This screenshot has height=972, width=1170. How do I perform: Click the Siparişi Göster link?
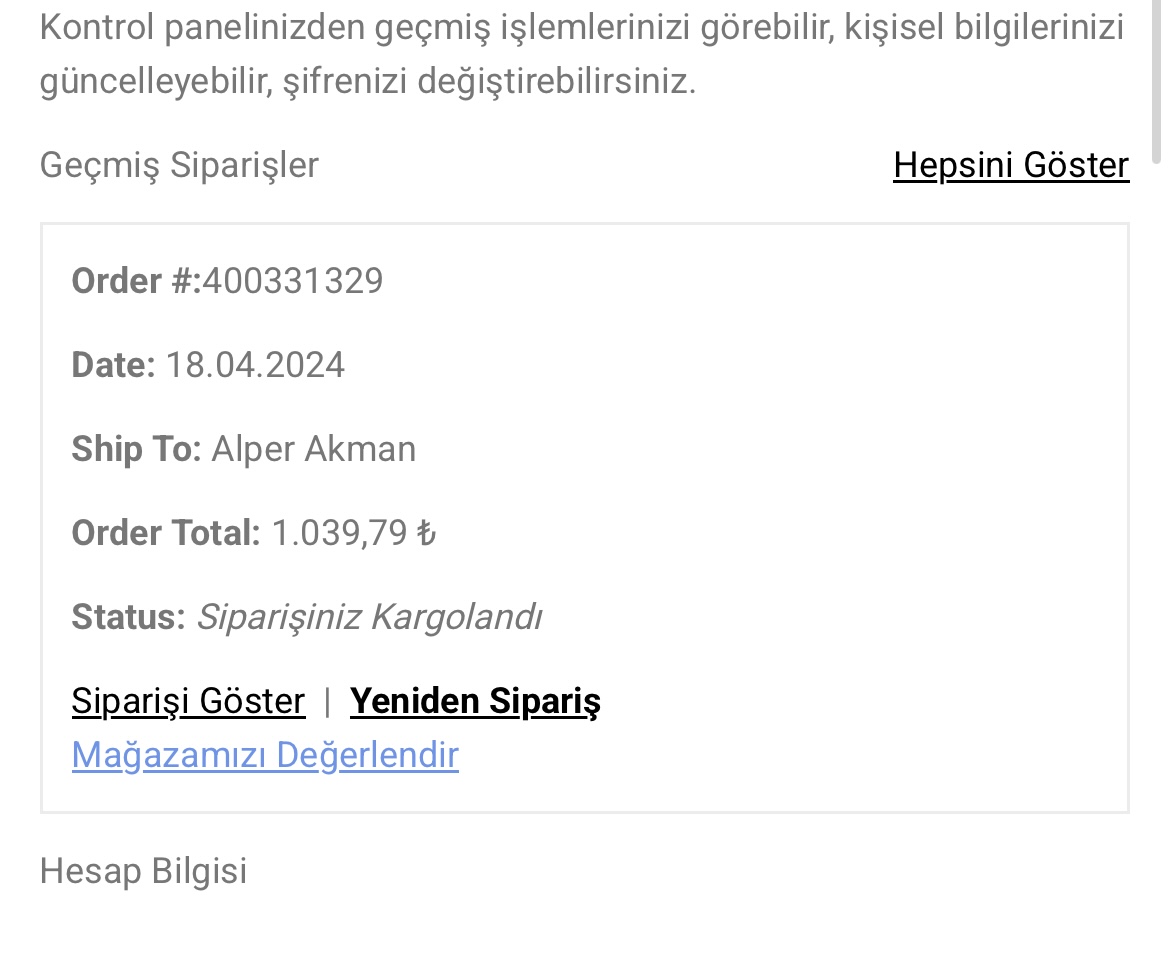[188, 701]
